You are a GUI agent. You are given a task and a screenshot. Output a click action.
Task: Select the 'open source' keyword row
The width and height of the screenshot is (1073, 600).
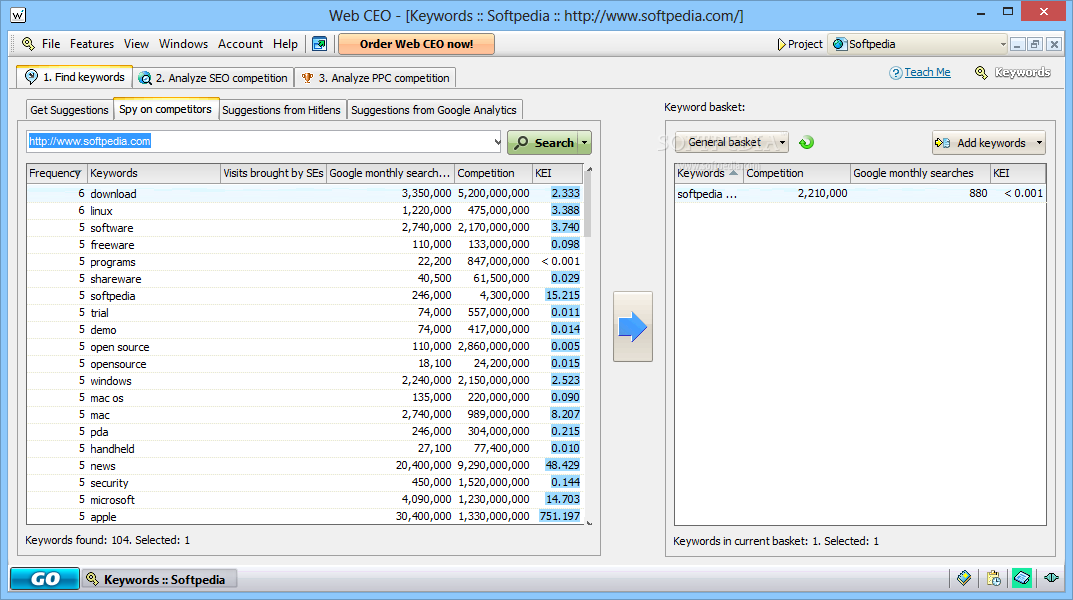pos(305,346)
